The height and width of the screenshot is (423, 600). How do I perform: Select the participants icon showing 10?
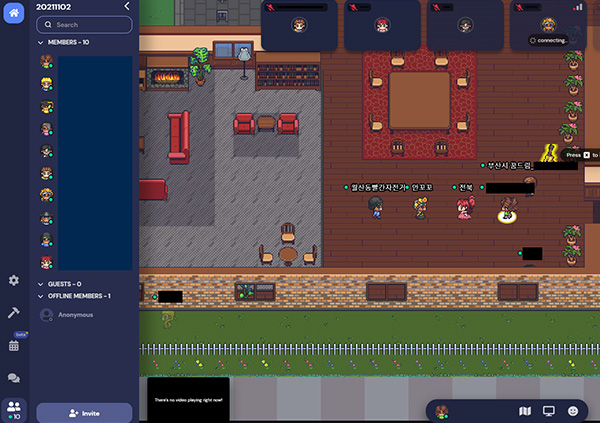tap(14, 407)
